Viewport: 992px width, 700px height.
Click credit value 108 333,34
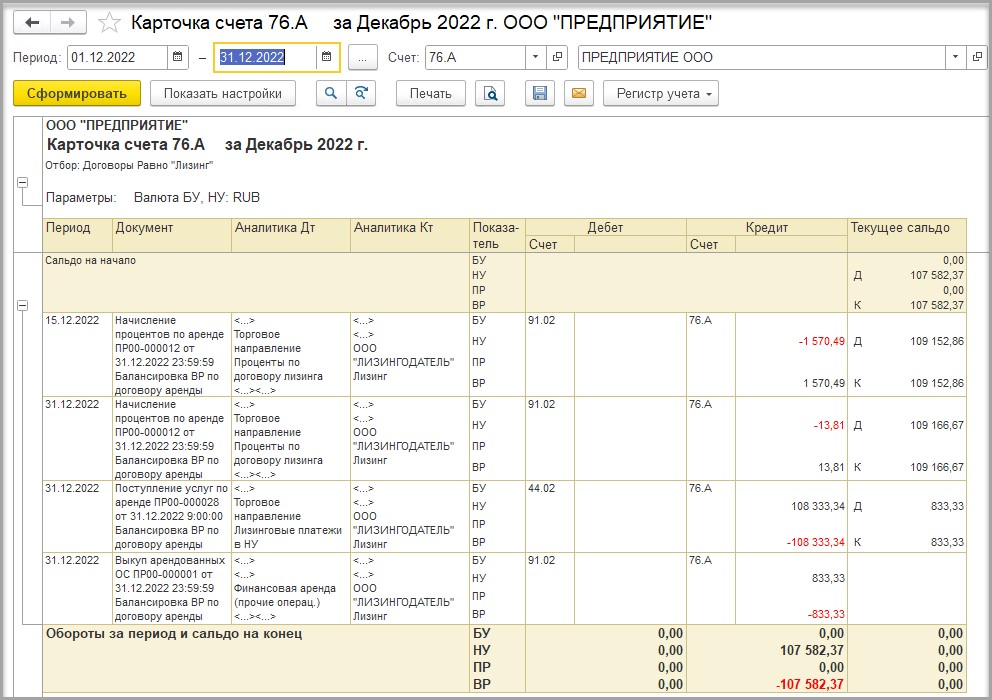[x=817, y=506]
